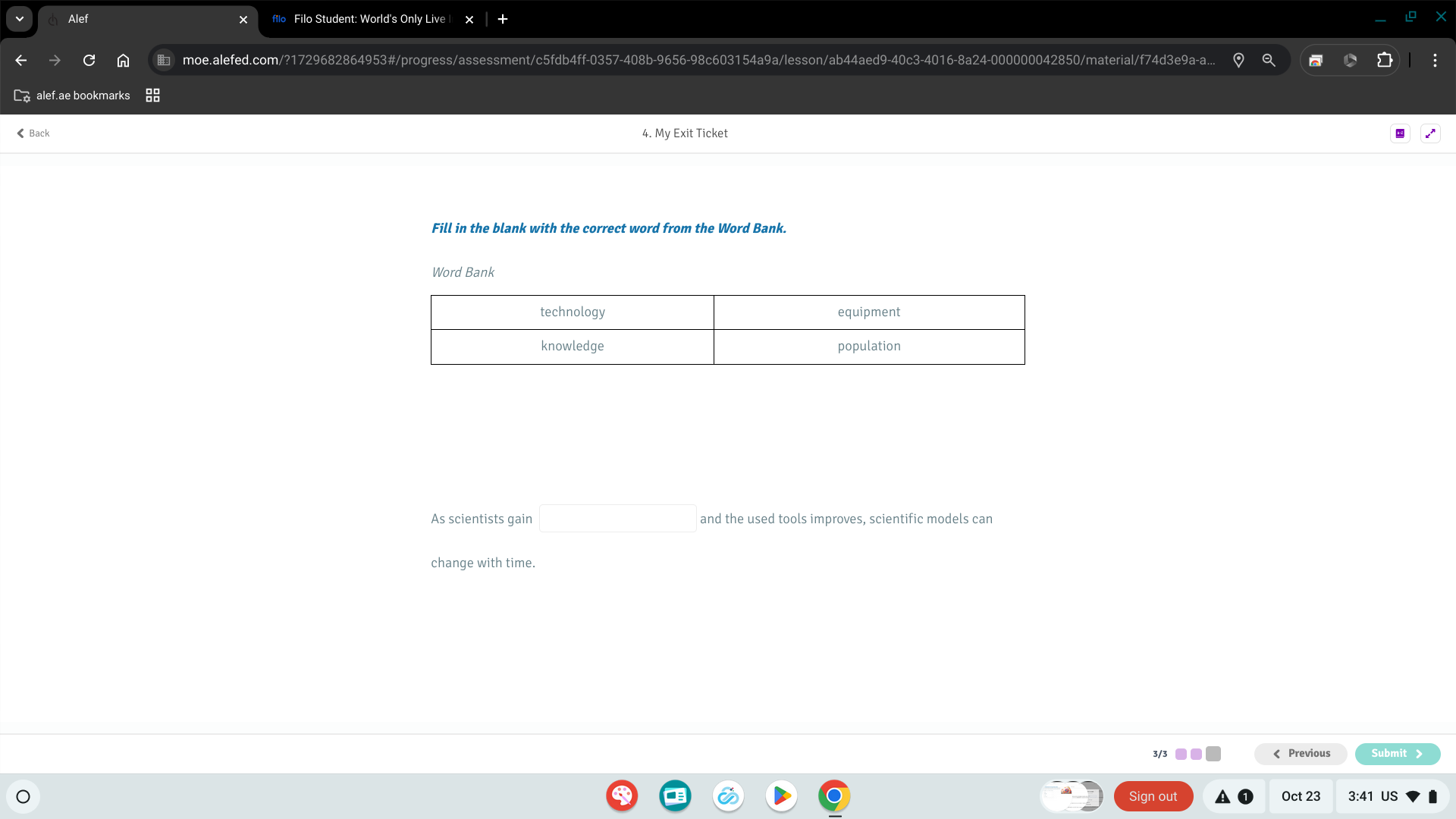The width and height of the screenshot is (1456, 819).
Task: Click the Back link at top left
Action: coord(33,133)
